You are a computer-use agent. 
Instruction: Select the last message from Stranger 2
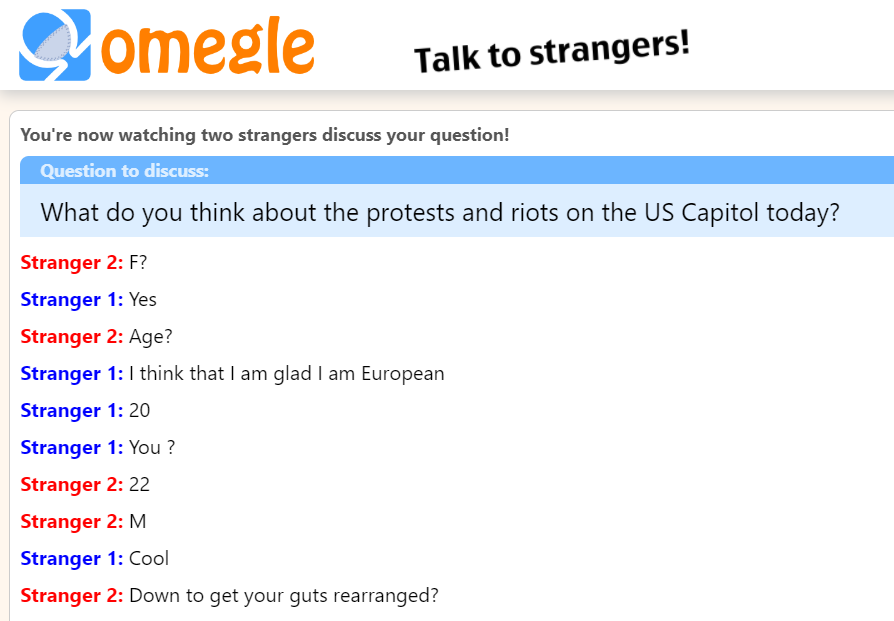coord(283,595)
